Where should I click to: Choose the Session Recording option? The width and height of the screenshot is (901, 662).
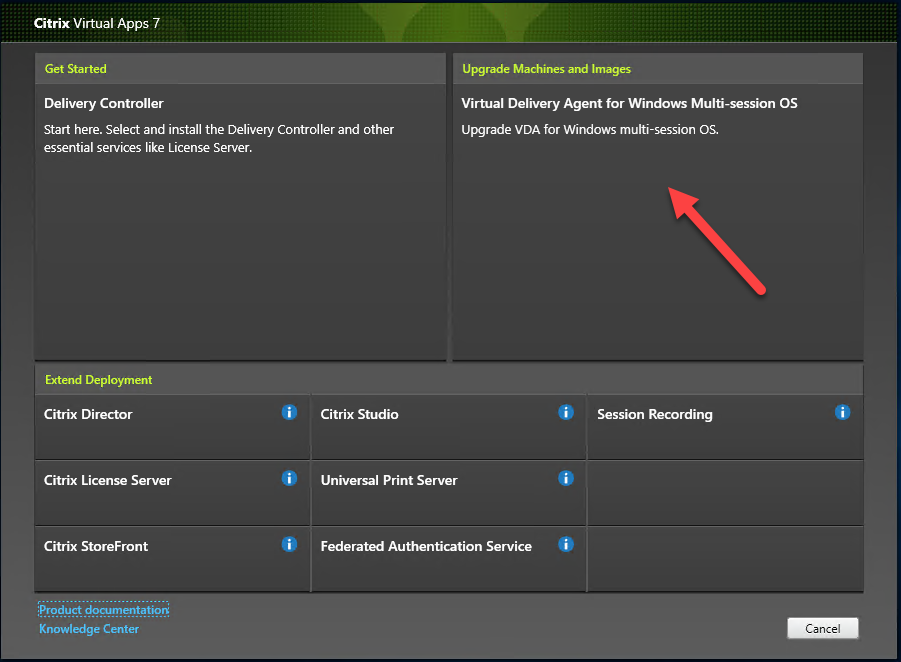[655, 415]
